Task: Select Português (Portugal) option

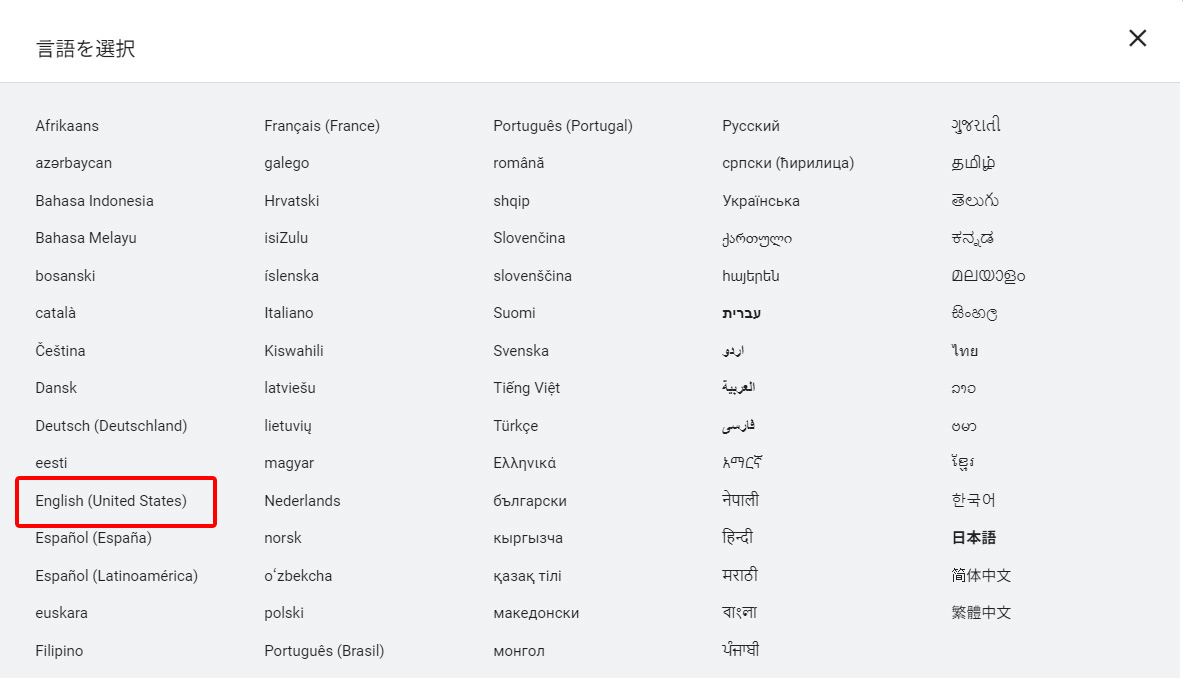Action: pyautogui.click(x=563, y=126)
